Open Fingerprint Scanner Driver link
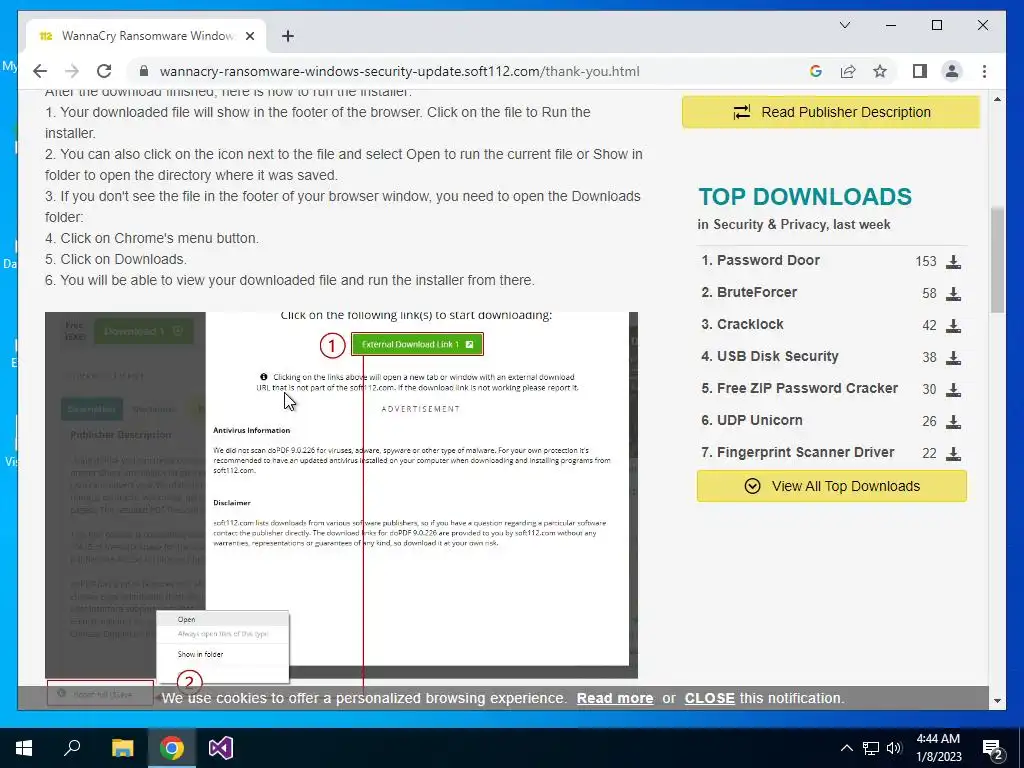Screen dimensions: 1024x768 pos(805,452)
